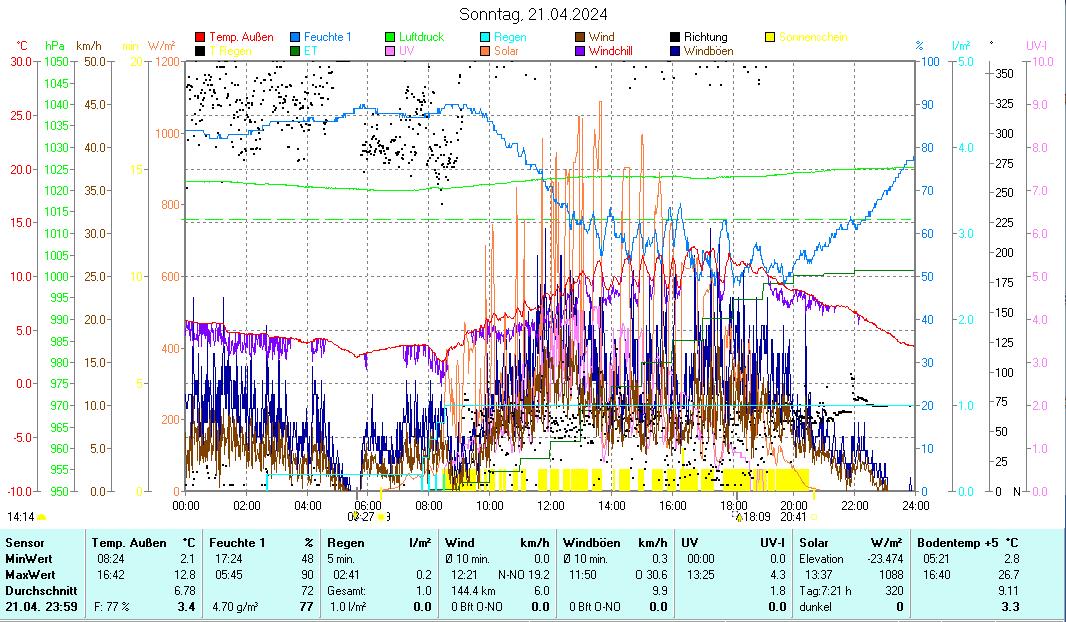Click the sun icon beside 14:14
Screen dimensions: 1066x622
pyautogui.click(x=42, y=517)
